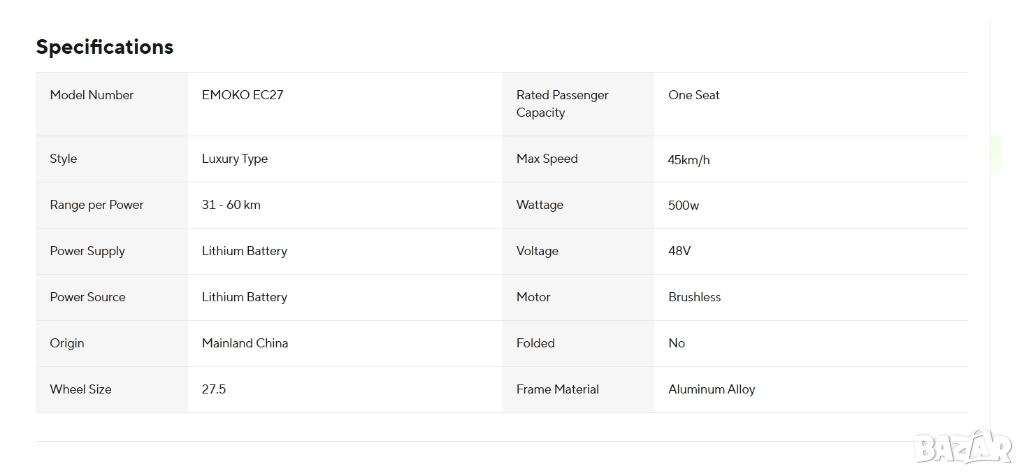Image resolution: width=1024 pixels, height=476 pixels.
Task: Click the Specifications heading
Action: [x=105, y=47]
